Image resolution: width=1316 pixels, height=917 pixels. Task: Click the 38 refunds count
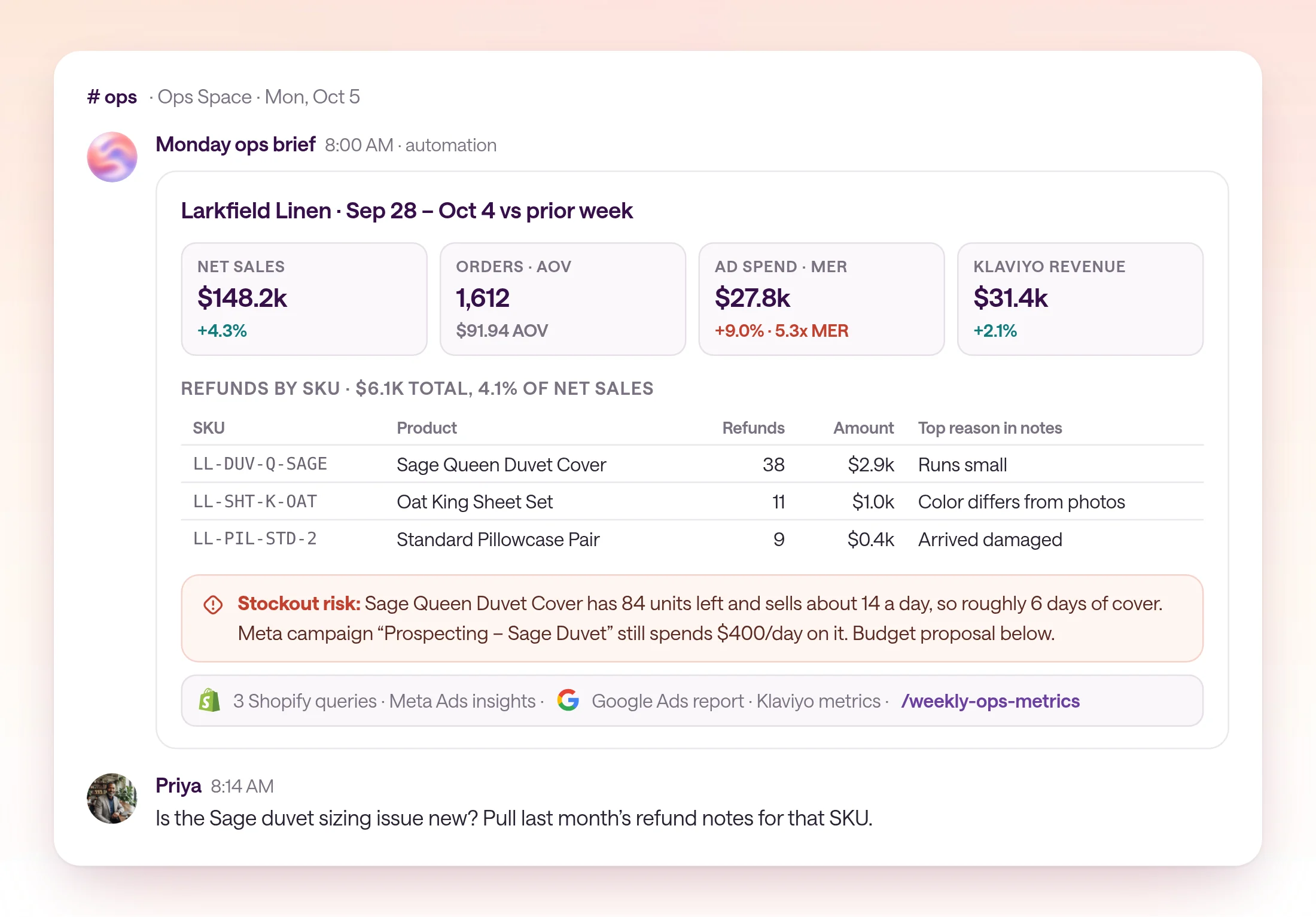pyautogui.click(x=773, y=465)
